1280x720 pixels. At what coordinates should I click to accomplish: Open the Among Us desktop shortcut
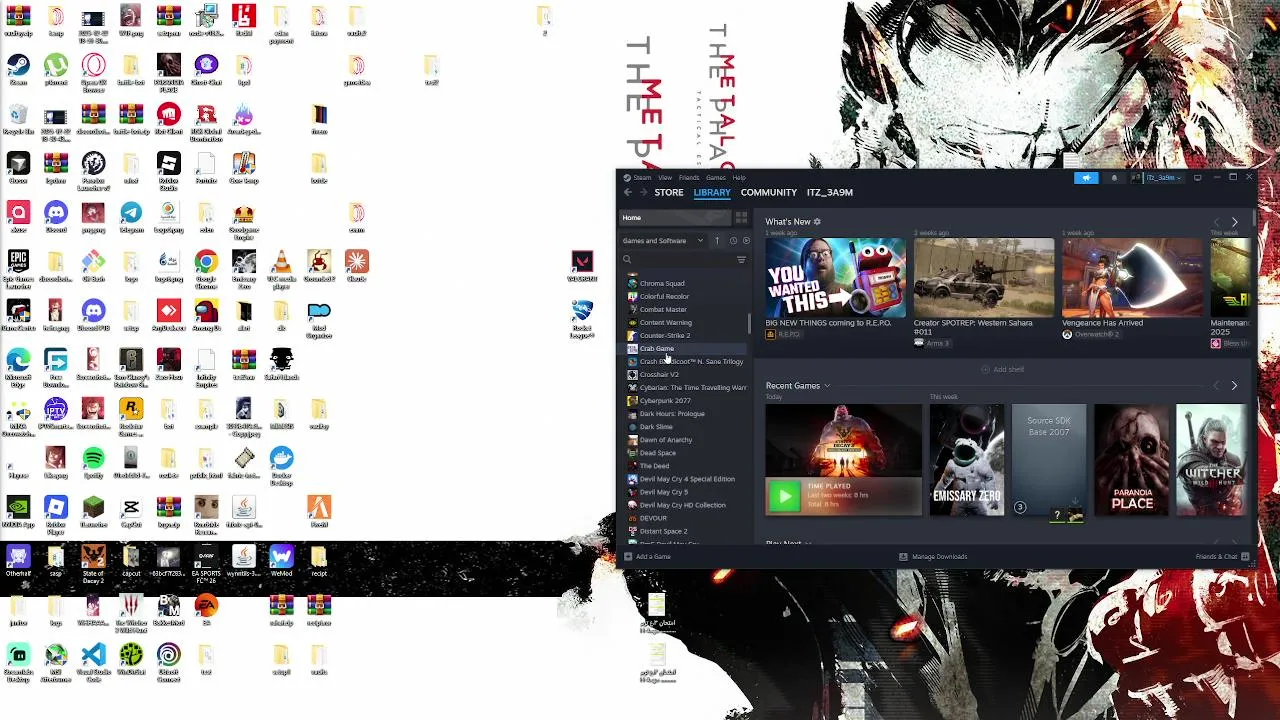(206, 316)
